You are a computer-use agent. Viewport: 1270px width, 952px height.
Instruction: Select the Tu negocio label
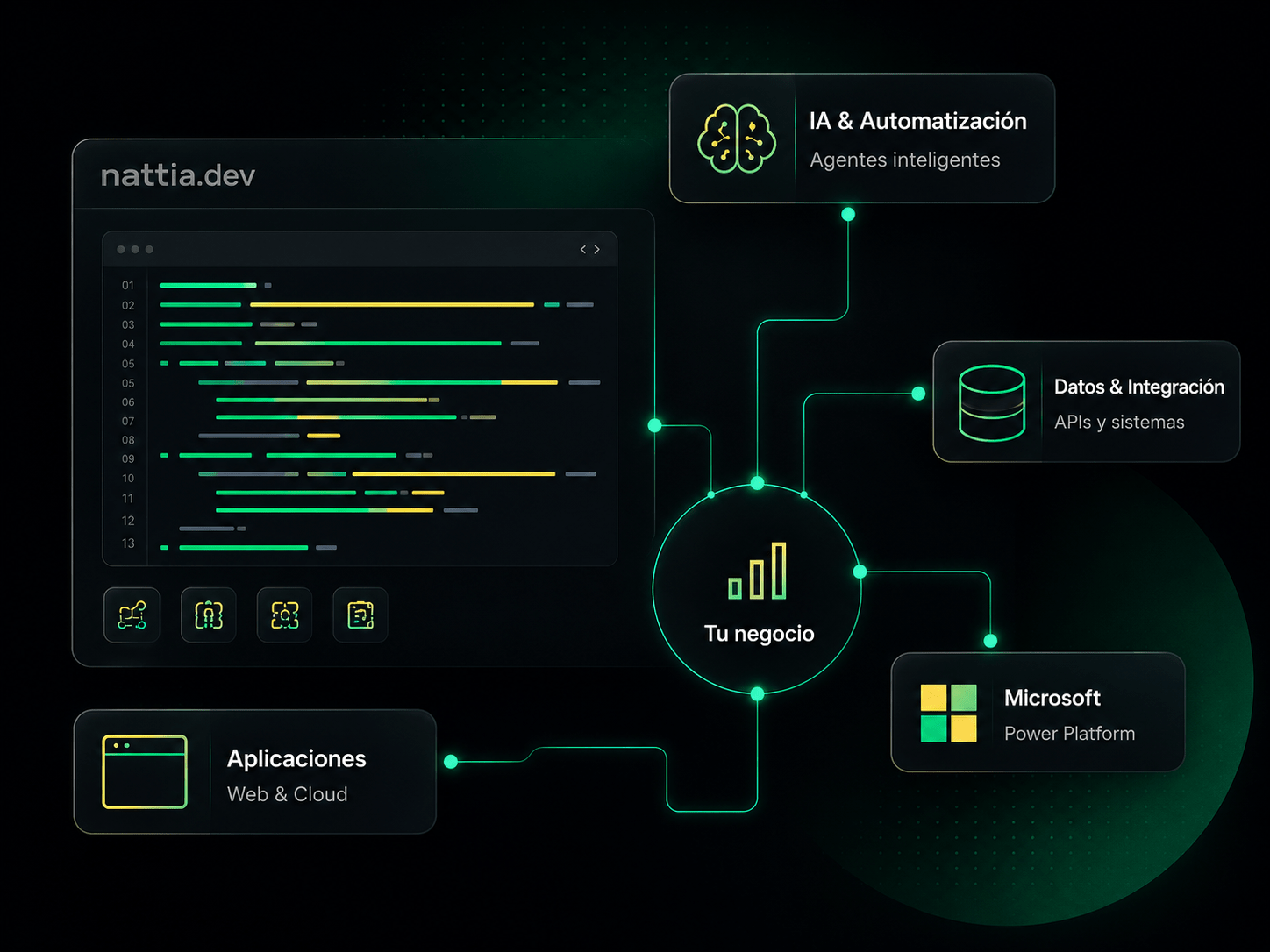760,634
